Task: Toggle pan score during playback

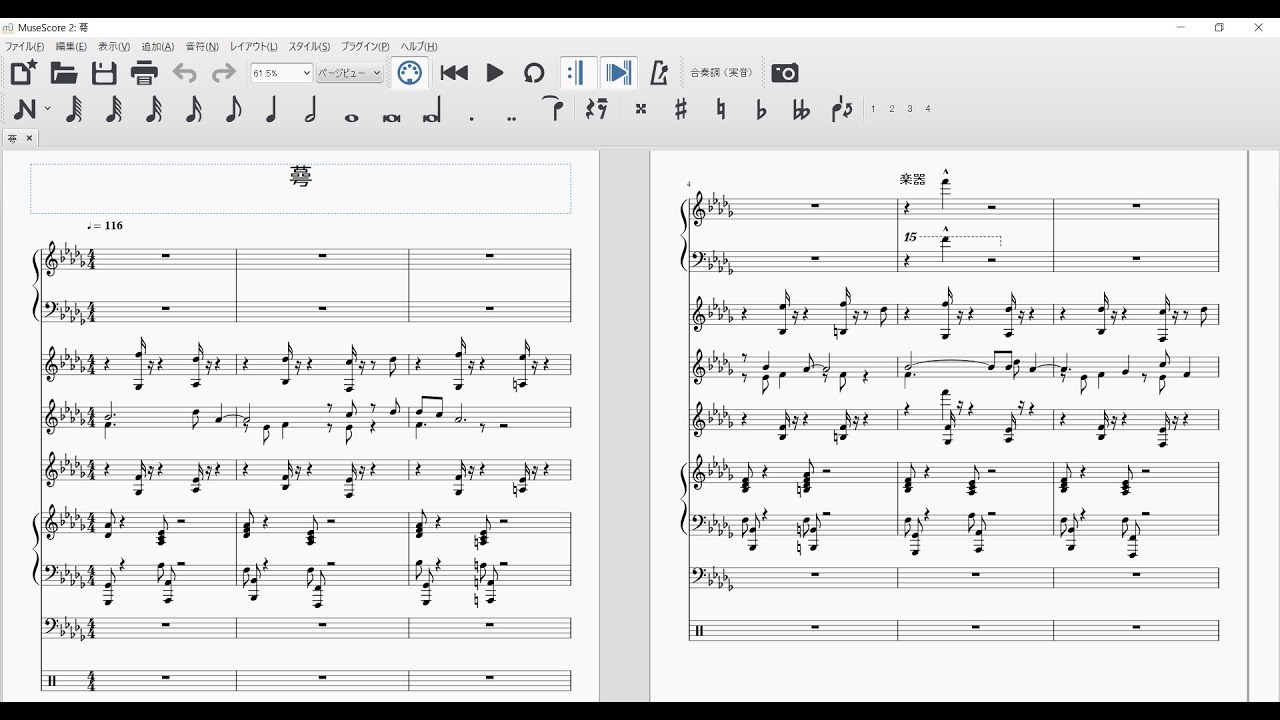Action: coord(618,72)
